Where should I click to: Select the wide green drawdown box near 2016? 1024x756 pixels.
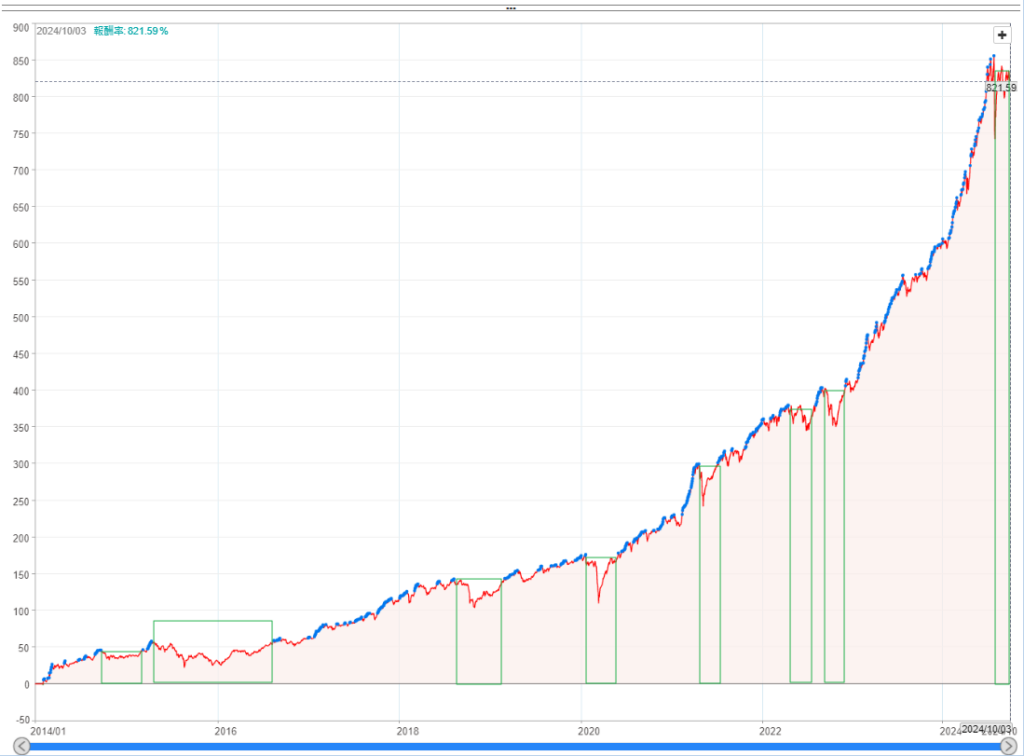coord(212,651)
